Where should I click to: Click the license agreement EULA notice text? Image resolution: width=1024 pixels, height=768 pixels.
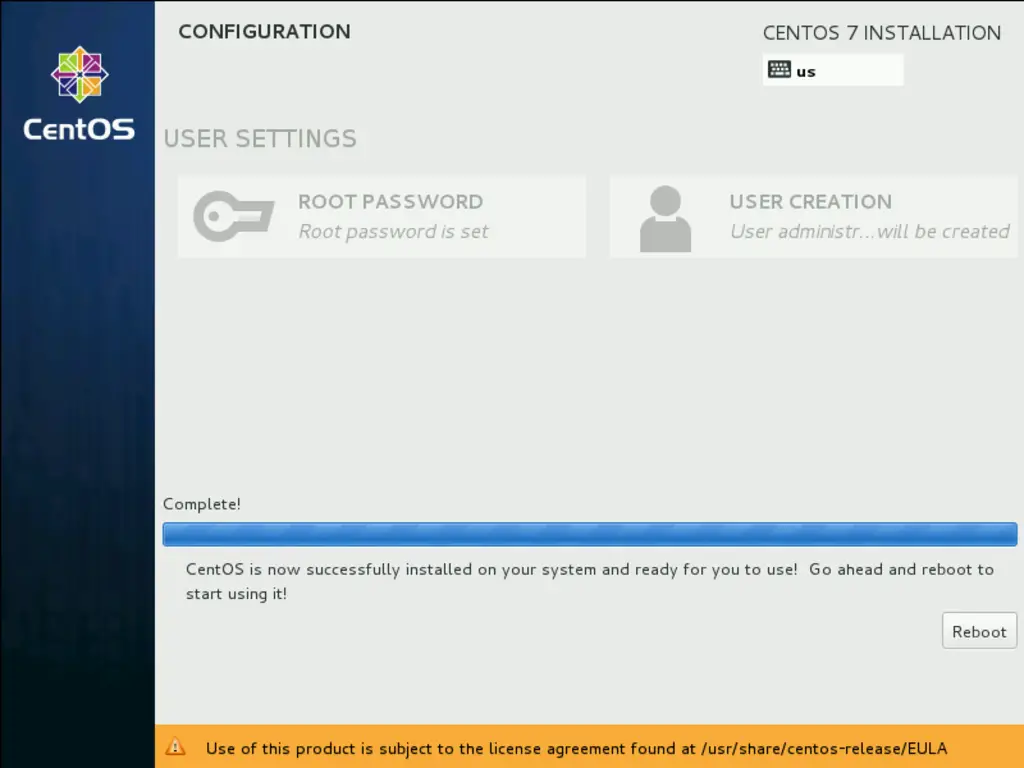576,748
